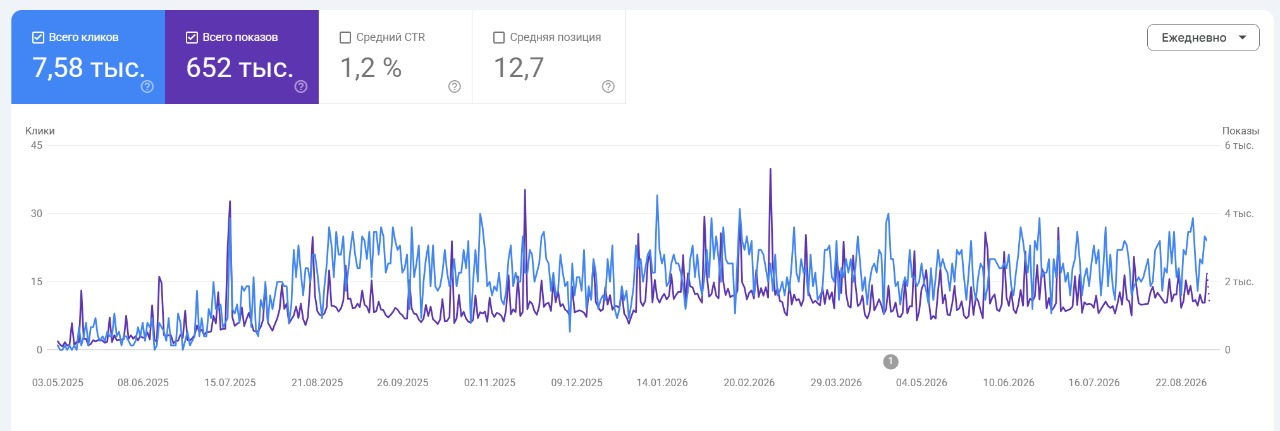Image resolution: width=1280 pixels, height=431 pixels.
Task: Click date label 16.07.2026
Action: [x=1094, y=383]
